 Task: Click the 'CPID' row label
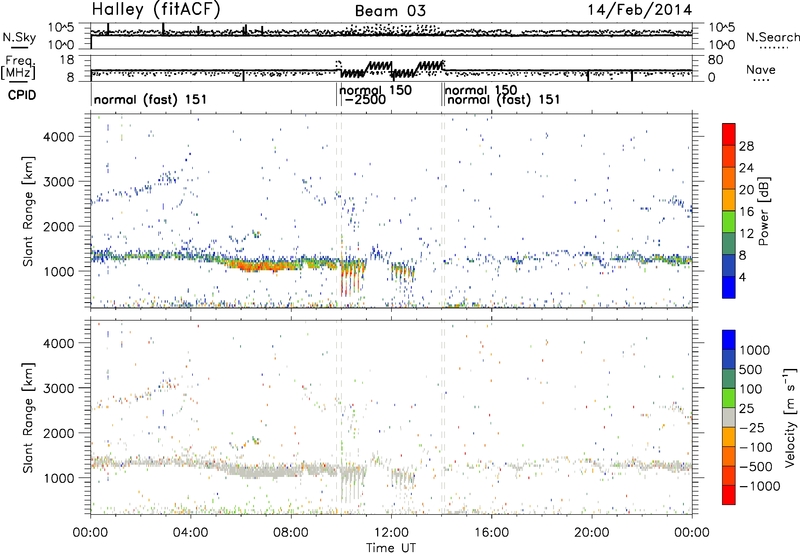22,95
